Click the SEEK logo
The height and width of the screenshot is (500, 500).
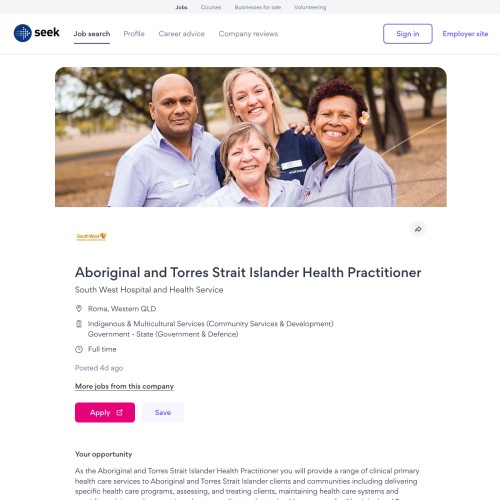[x=37, y=33]
